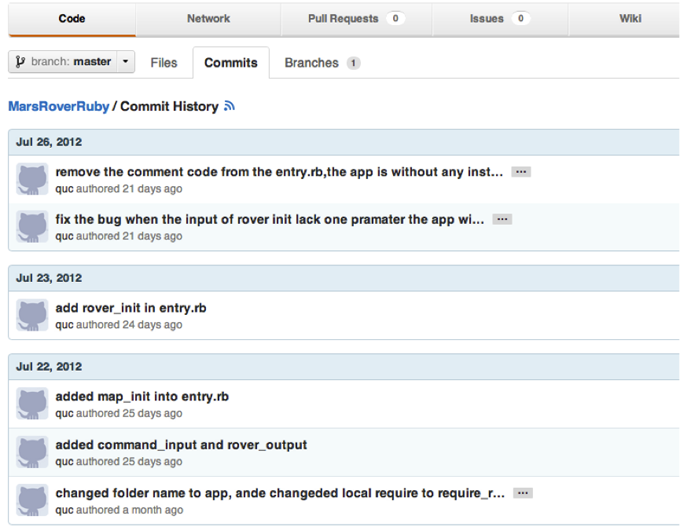Select the Files sub-tab
The width and height of the screenshot is (680, 527).
164,63
